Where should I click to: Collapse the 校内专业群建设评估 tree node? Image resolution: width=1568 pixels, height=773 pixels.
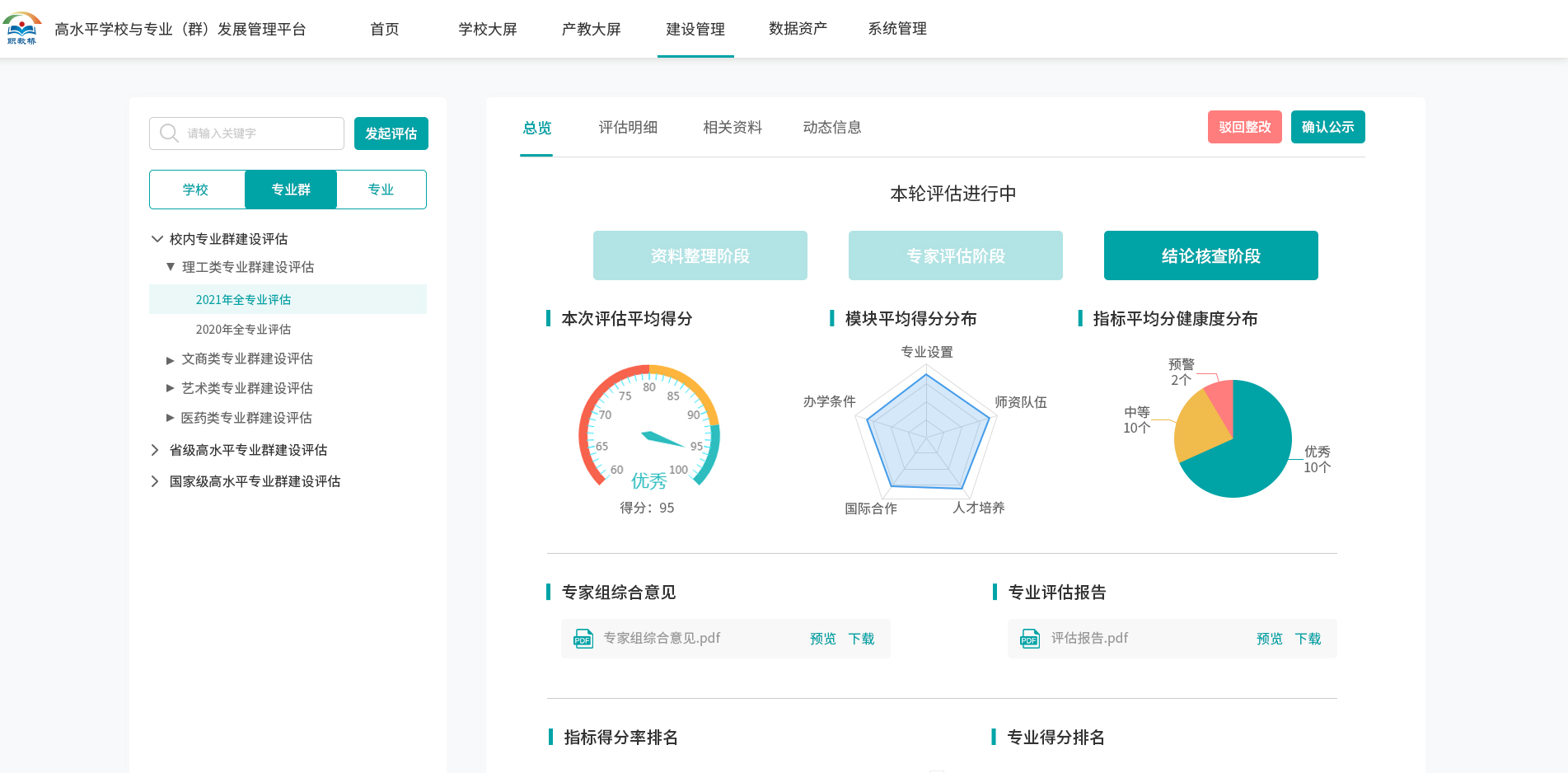pyautogui.click(x=157, y=239)
